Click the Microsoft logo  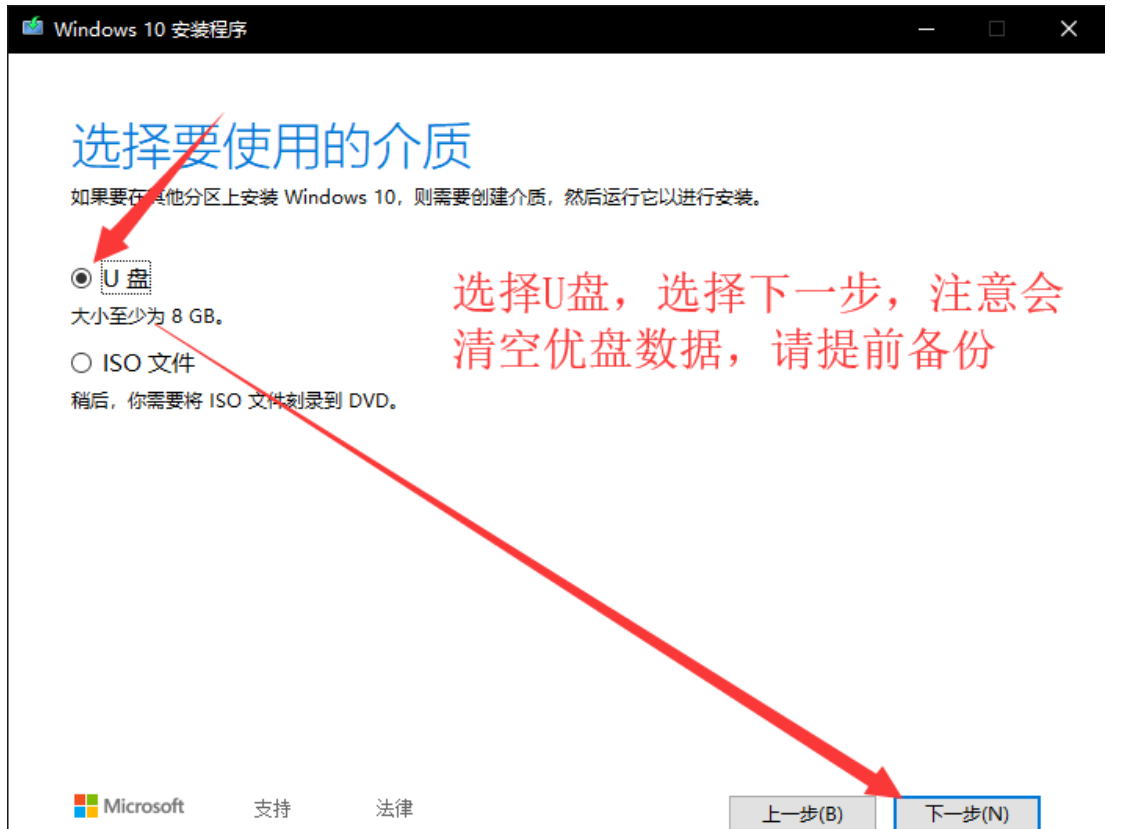tap(129, 806)
